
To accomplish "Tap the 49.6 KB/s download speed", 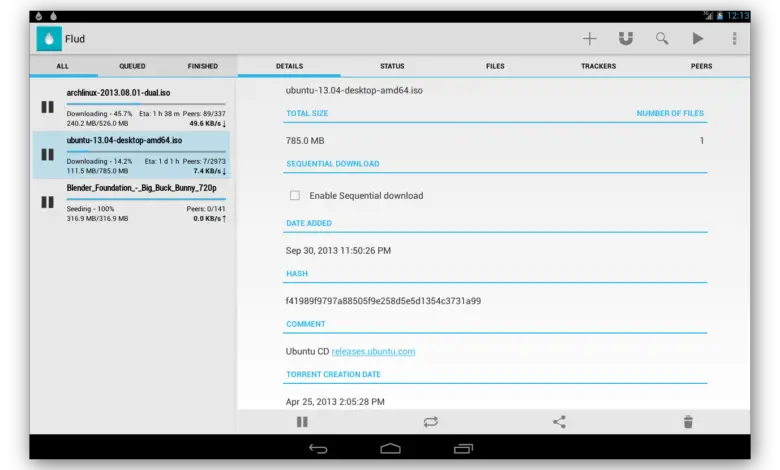I will tap(207, 123).
